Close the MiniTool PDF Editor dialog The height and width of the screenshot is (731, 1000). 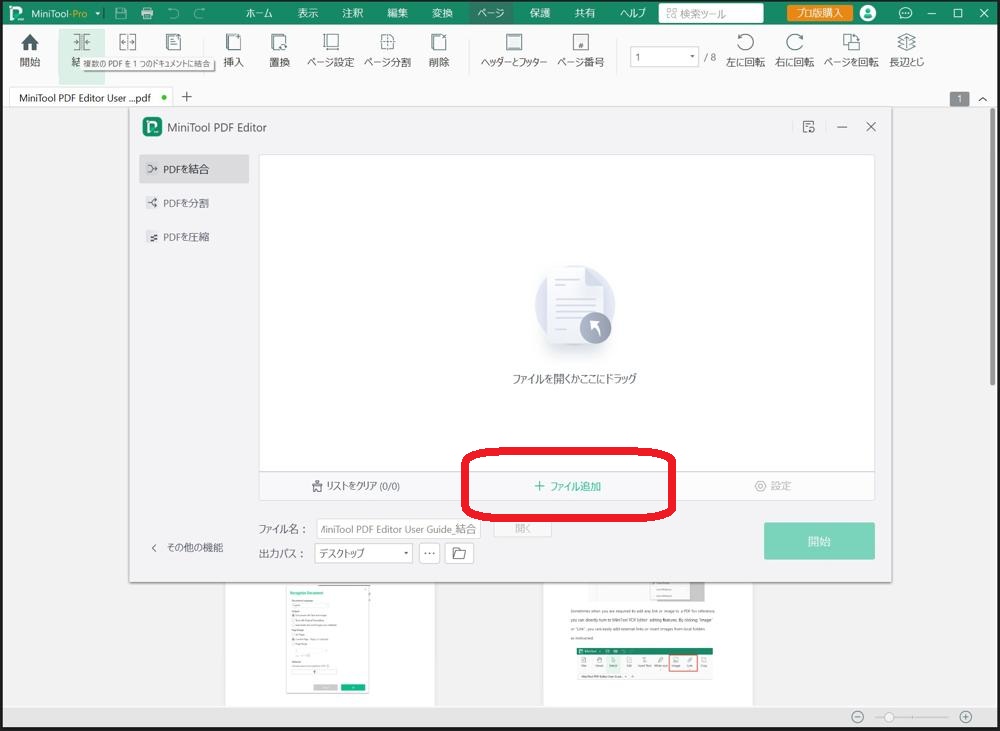[871, 127]
